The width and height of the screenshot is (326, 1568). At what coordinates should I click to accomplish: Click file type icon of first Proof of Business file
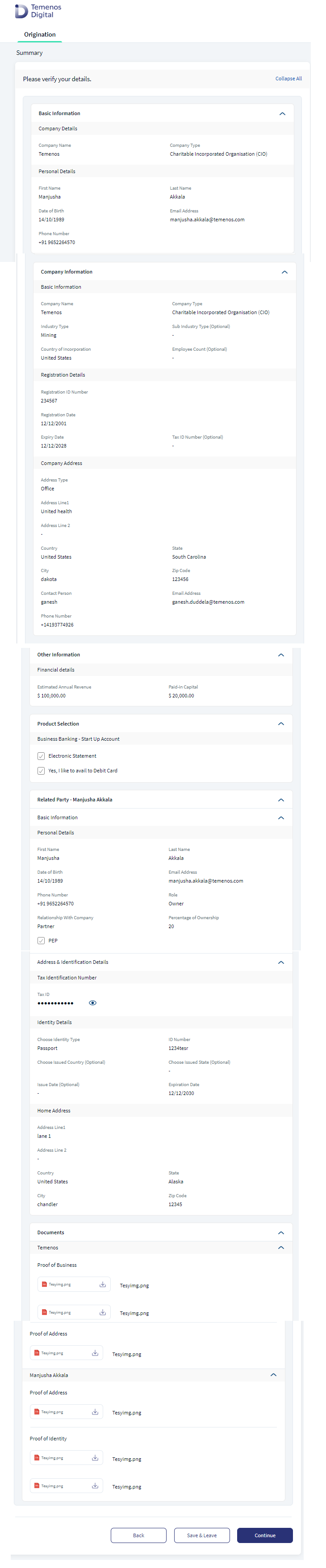pos(44,1284)
